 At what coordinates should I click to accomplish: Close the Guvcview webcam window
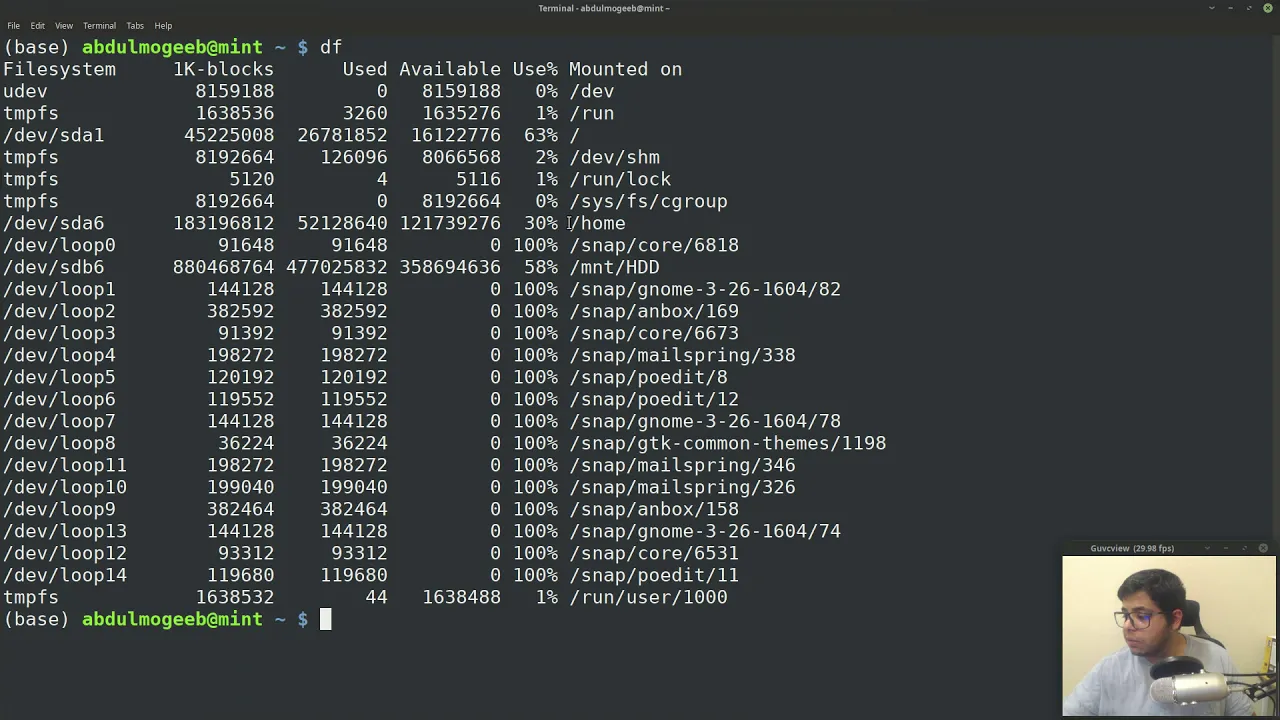click(x=1263, y=548)
